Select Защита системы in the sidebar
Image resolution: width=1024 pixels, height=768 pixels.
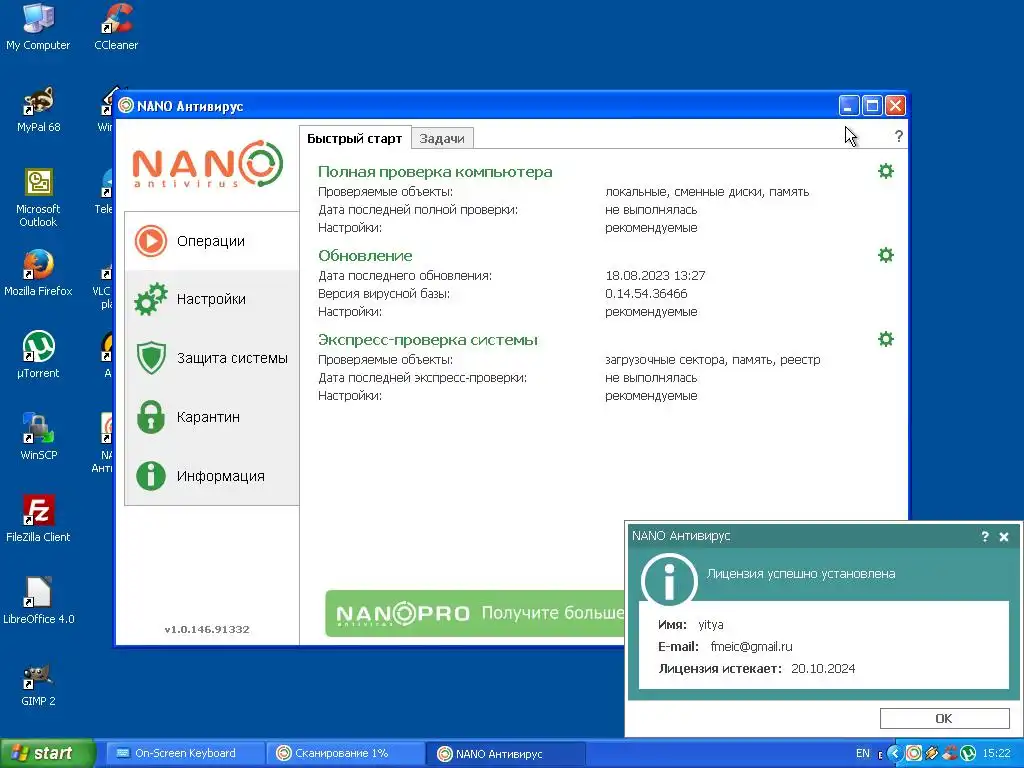pyautogui.click(x=212, y=358)
